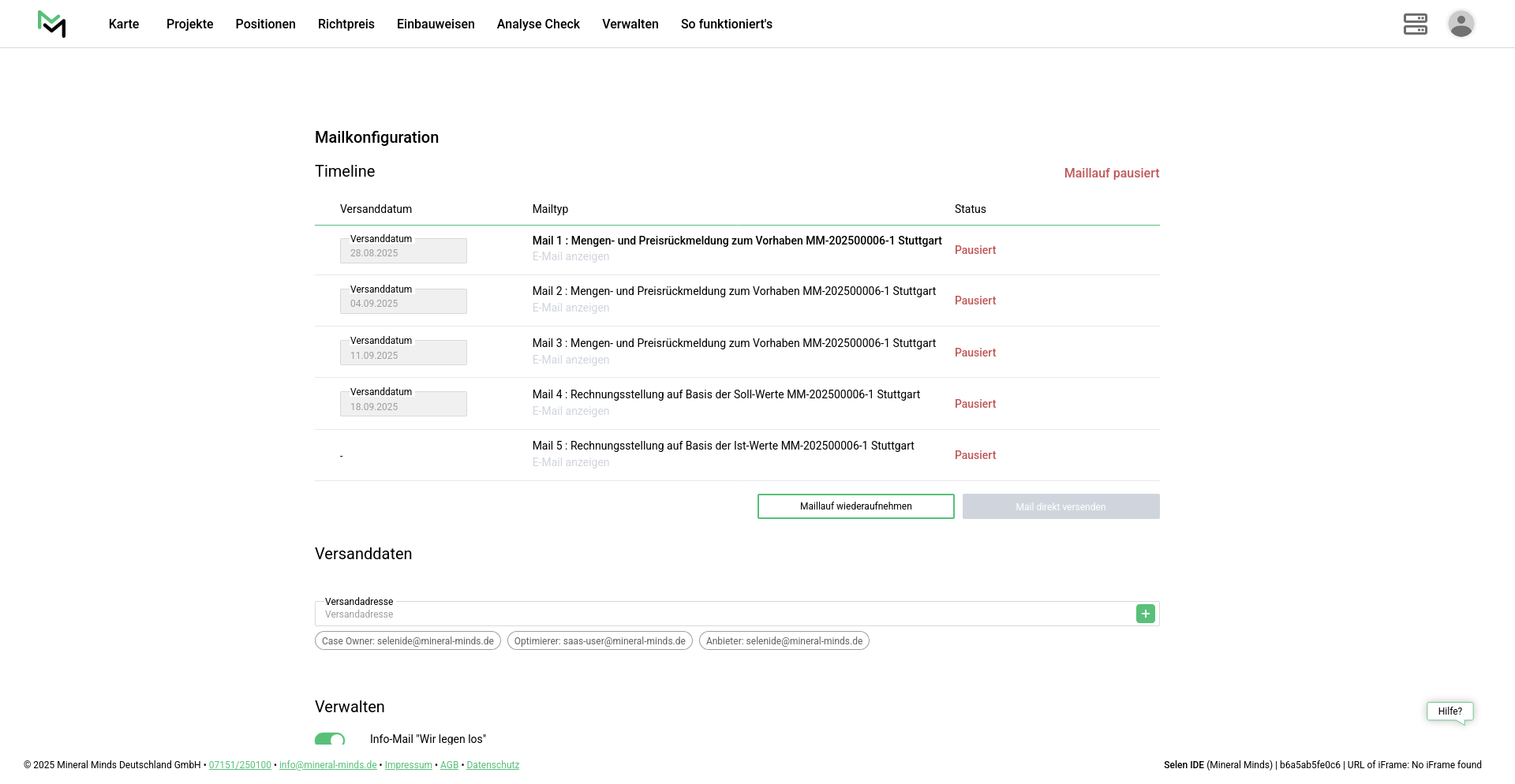Open the Hilfe? help bubble

1450,711
